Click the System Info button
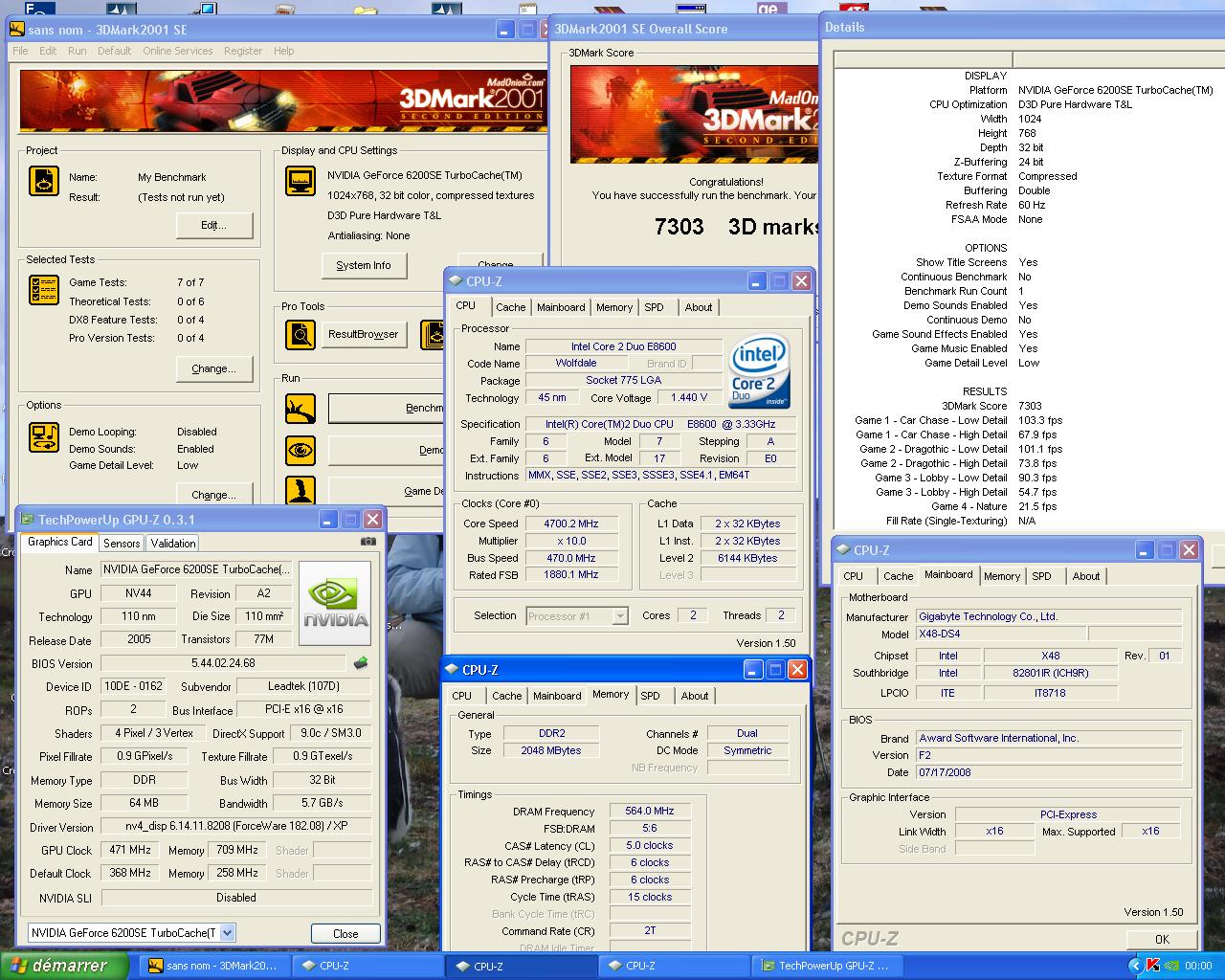This screenshot has height=980, width=1225. [x=364, y=265]
